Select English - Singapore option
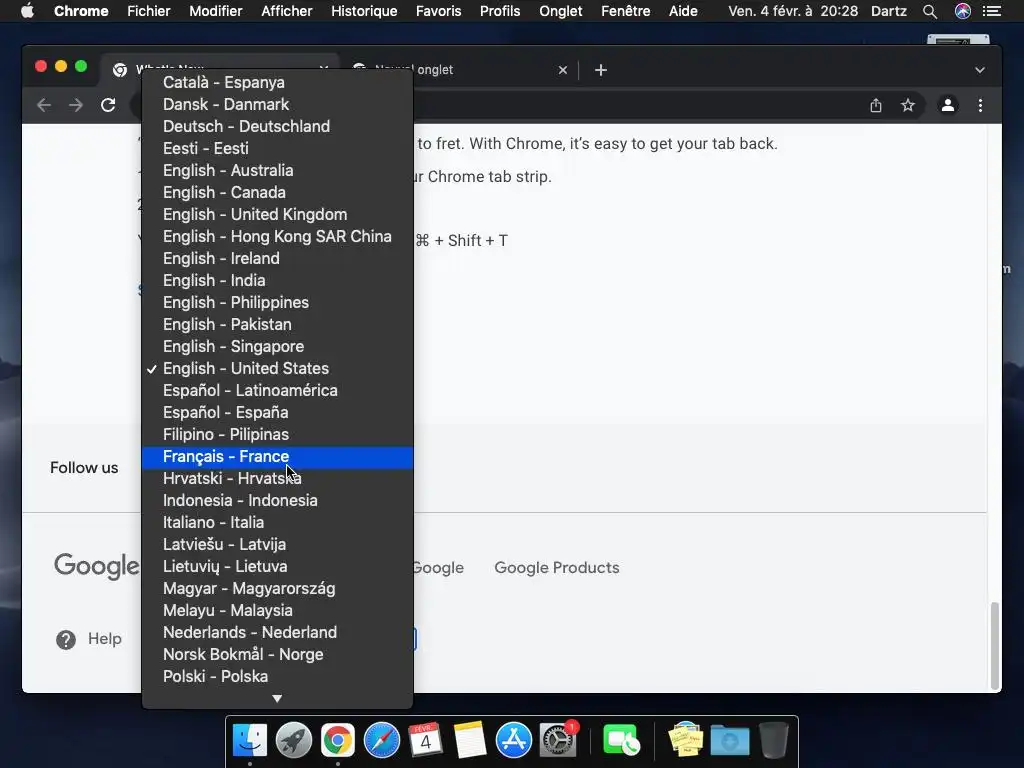Viewport: 1024px width, 768px height. click(x=277, y=346)
